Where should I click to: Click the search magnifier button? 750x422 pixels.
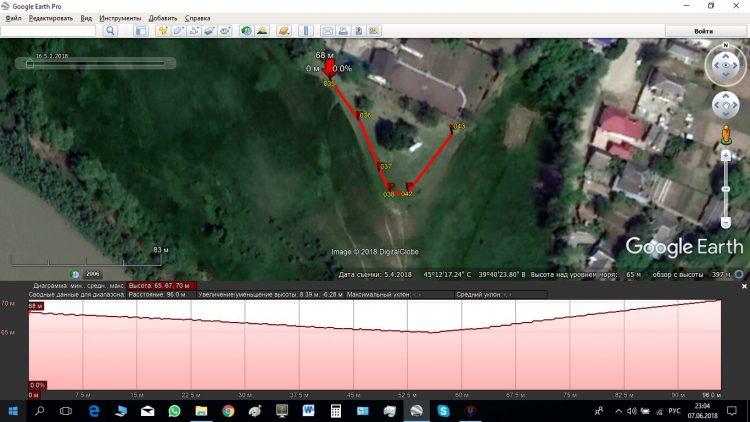(111, 31)
